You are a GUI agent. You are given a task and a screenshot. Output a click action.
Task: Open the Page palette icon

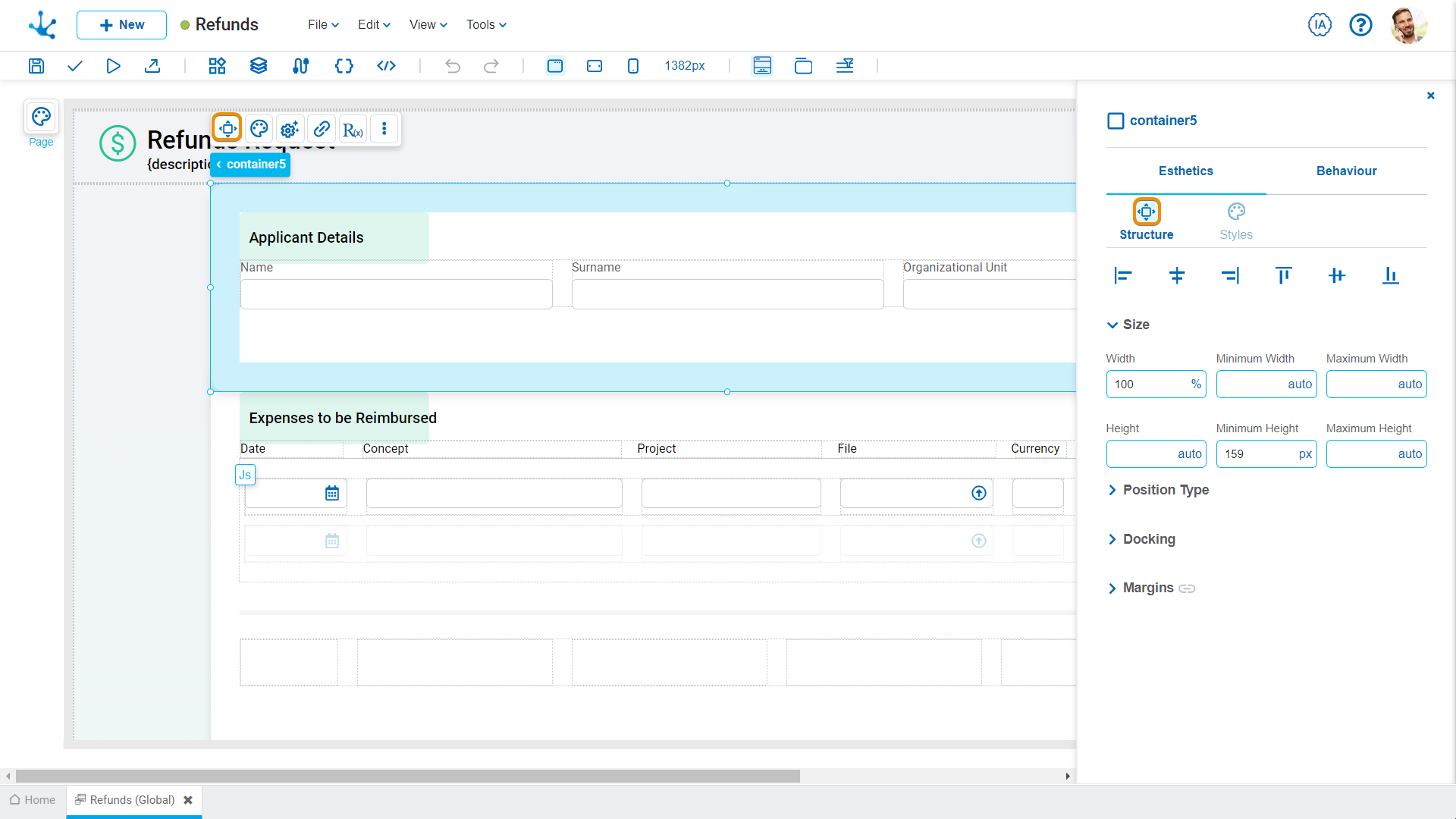coord(41,117)
